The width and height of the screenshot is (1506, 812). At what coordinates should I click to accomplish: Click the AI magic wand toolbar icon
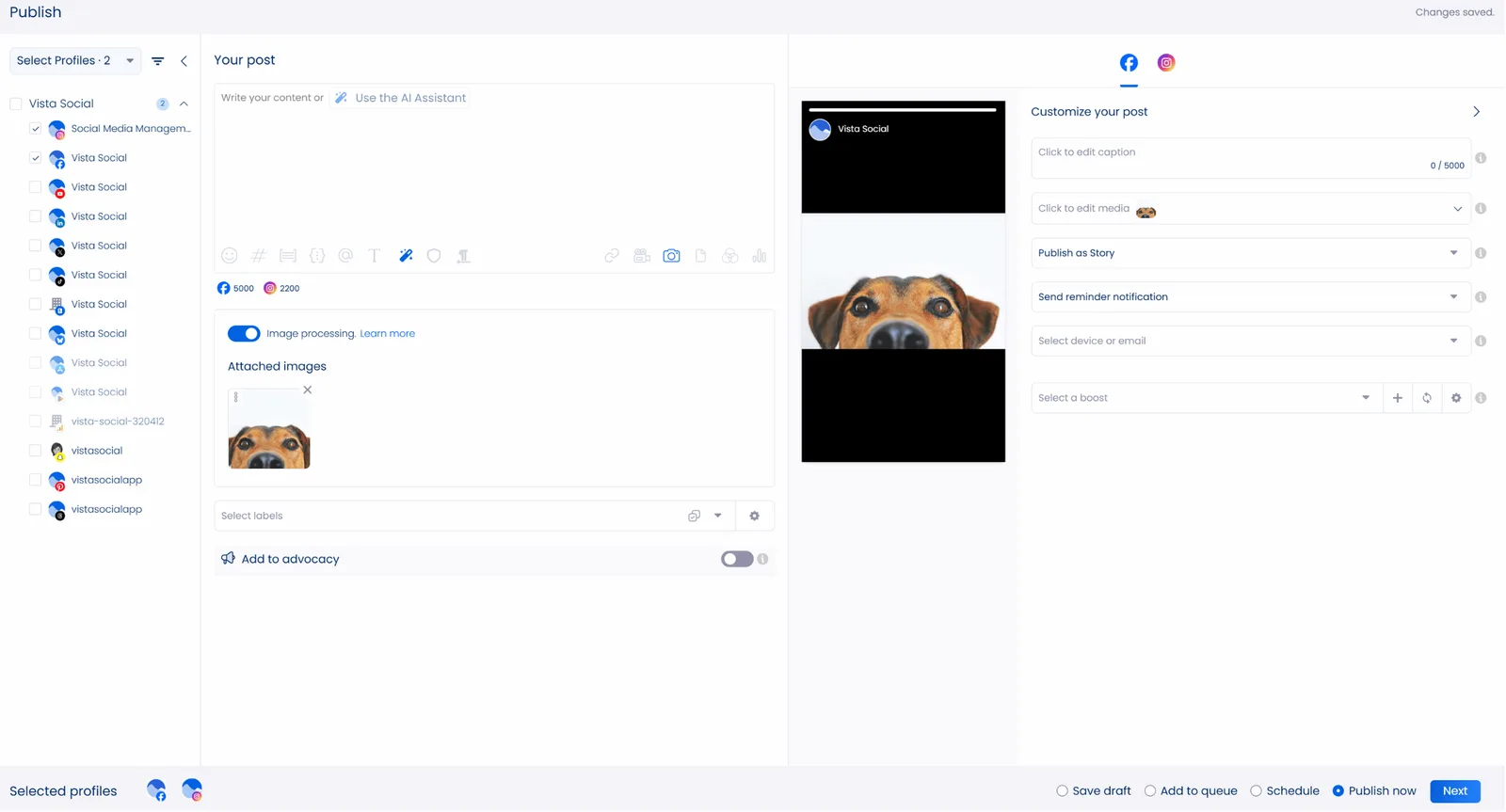(406, 256)
